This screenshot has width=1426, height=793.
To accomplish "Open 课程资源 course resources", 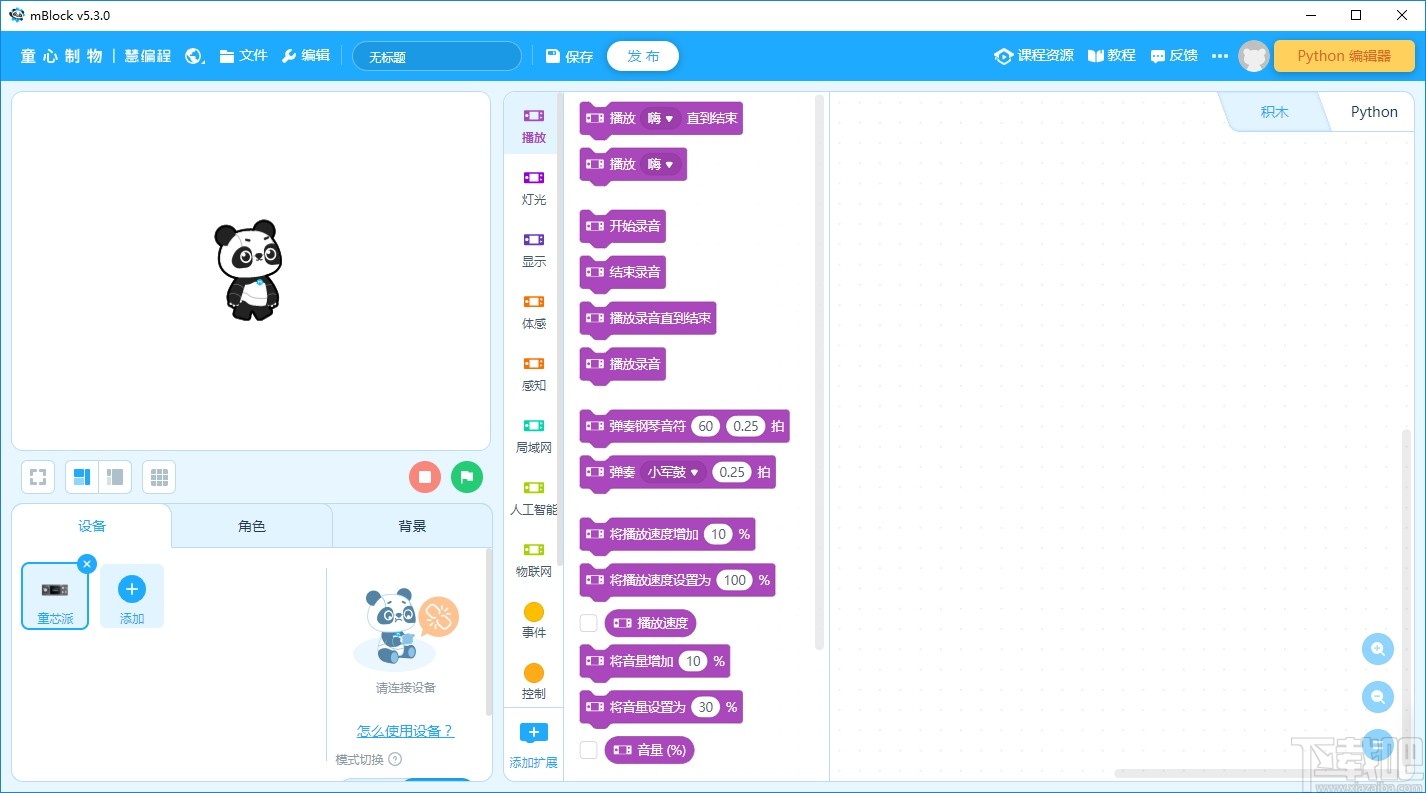I will coord(1034,56).
